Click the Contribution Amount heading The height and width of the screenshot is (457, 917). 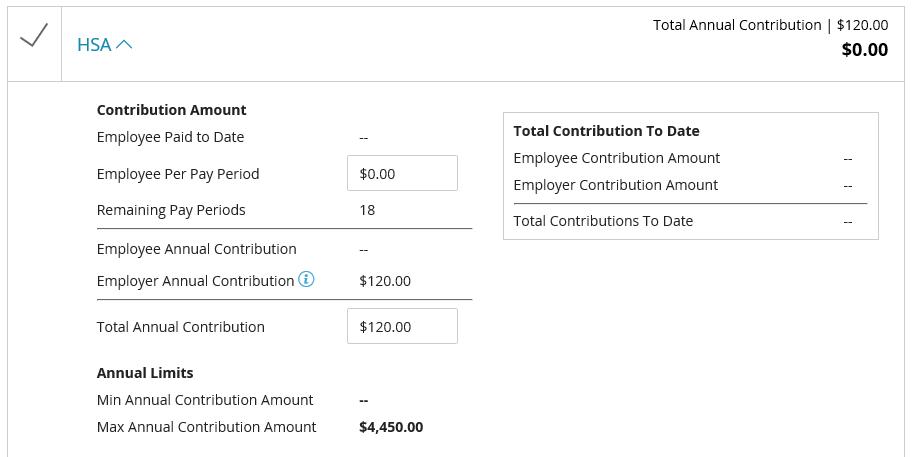tap(171, 110)
